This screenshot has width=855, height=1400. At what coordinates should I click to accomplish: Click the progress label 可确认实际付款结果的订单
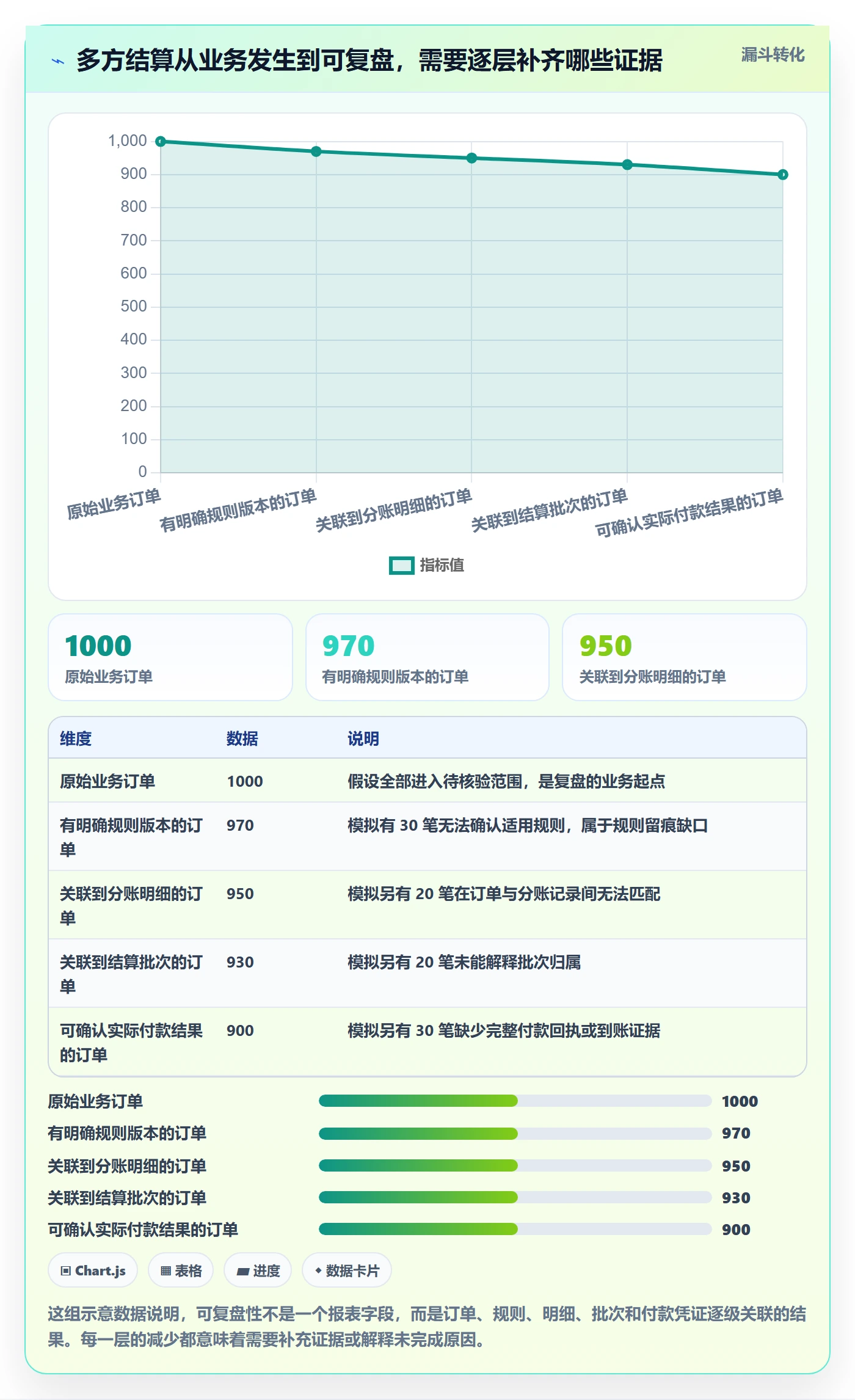pyautogui.click(x=143, y=1230)
